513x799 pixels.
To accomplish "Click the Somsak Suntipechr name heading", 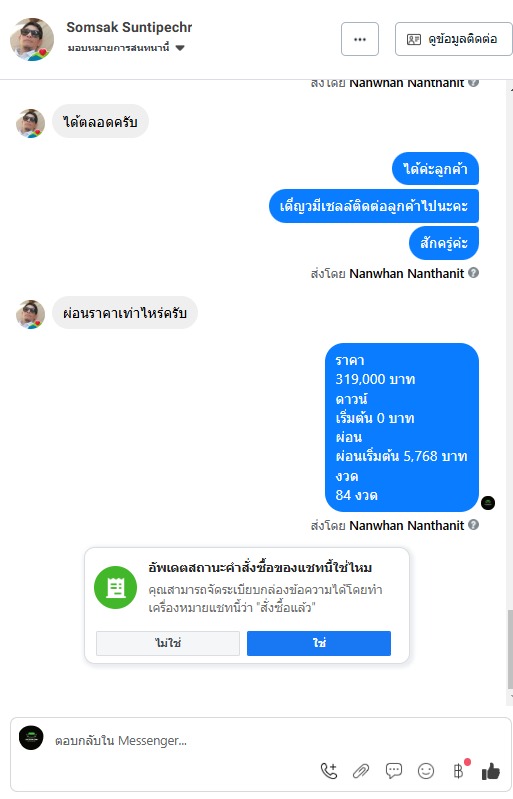I will click(x=129, y=27).
